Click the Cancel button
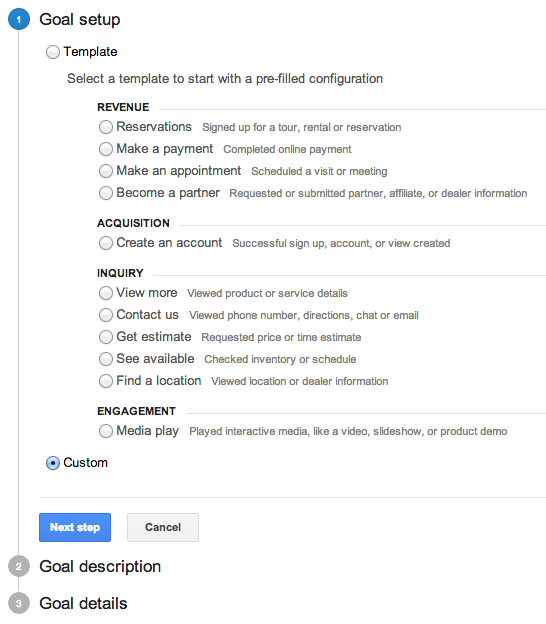 click(163, 527)
